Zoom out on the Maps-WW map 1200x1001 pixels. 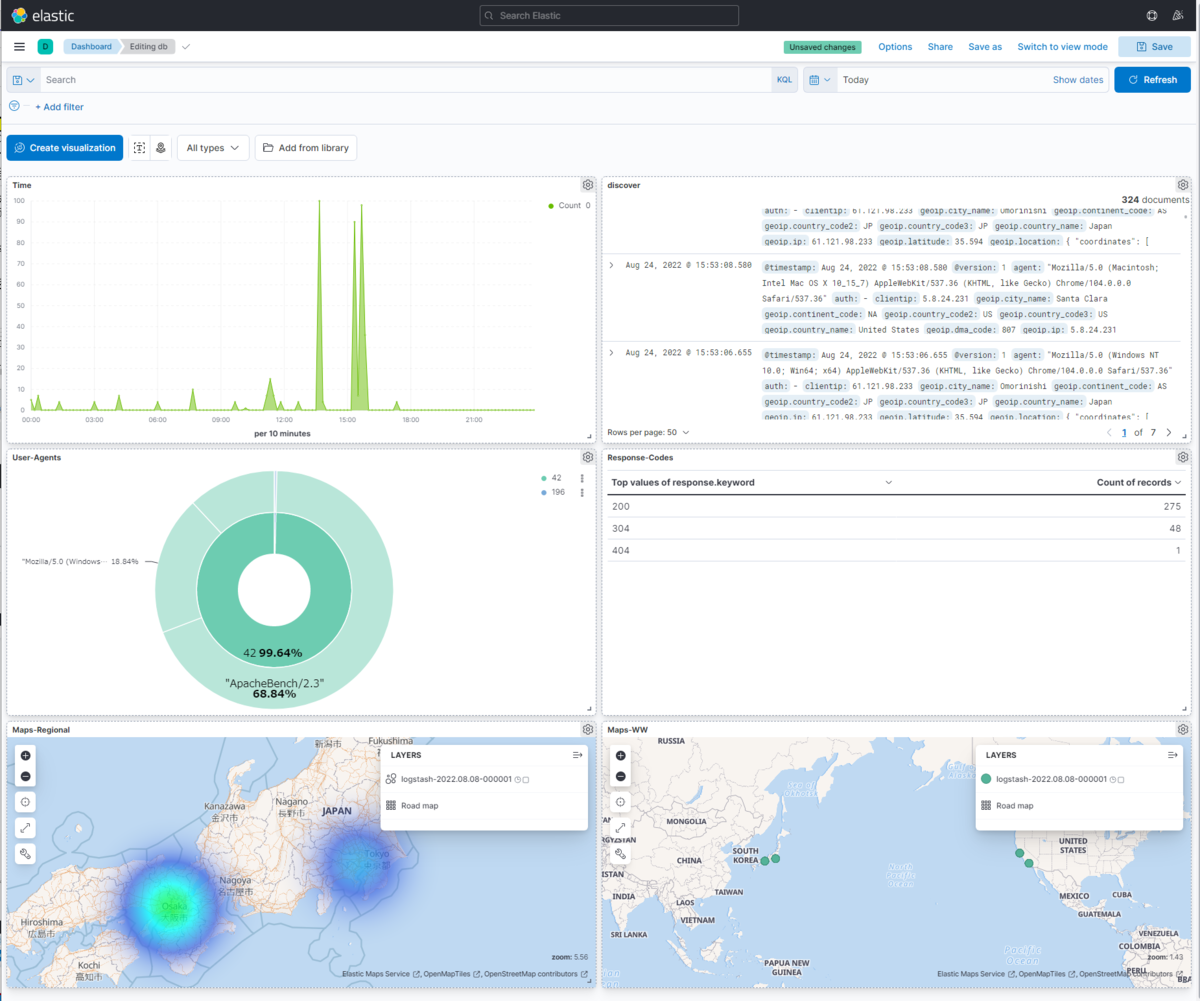pos(621,777)
